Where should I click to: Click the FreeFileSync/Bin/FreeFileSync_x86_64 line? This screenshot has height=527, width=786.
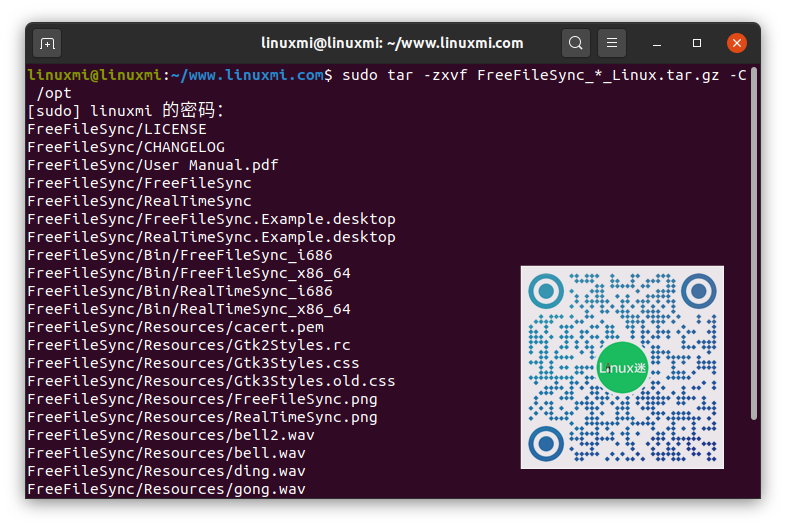[189, 273]
